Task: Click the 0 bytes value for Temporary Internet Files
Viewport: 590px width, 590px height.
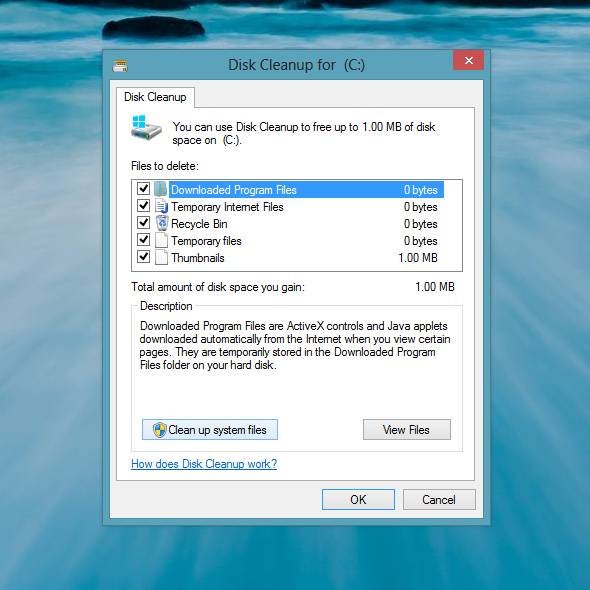Action: (x=421, y=207)
